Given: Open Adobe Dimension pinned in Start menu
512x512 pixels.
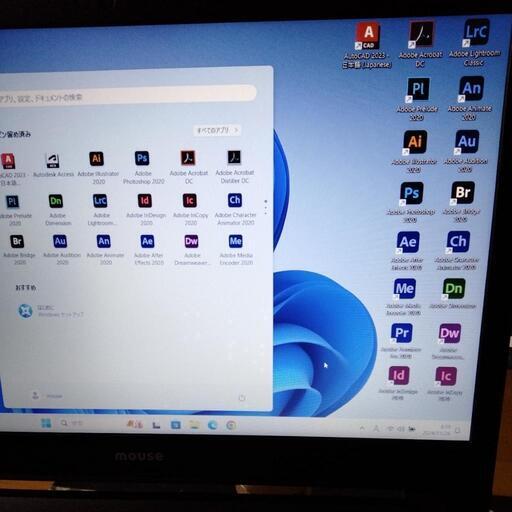Looking at the screenshot, I should [57, 209].
